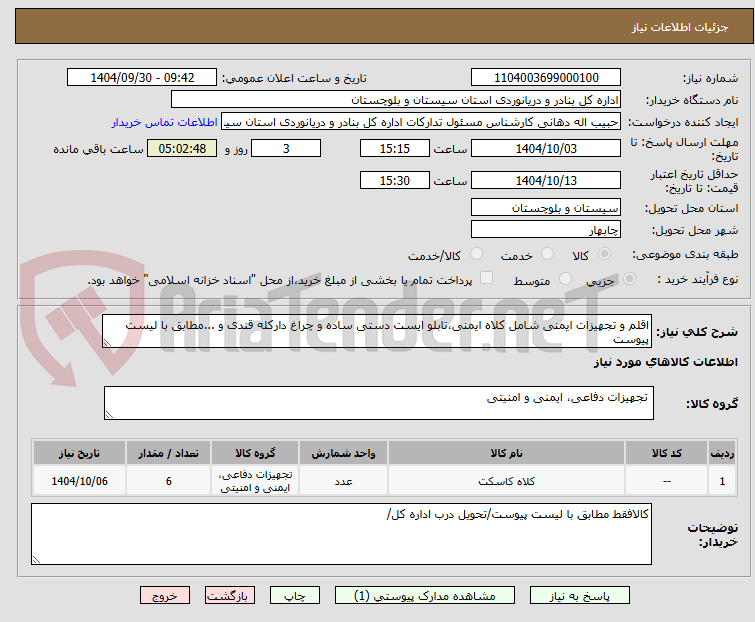The height and width of the screenshot is (622, 755).
Task: Click the ایجاد کننده درخواست field
Action: [x=421, y=122]
